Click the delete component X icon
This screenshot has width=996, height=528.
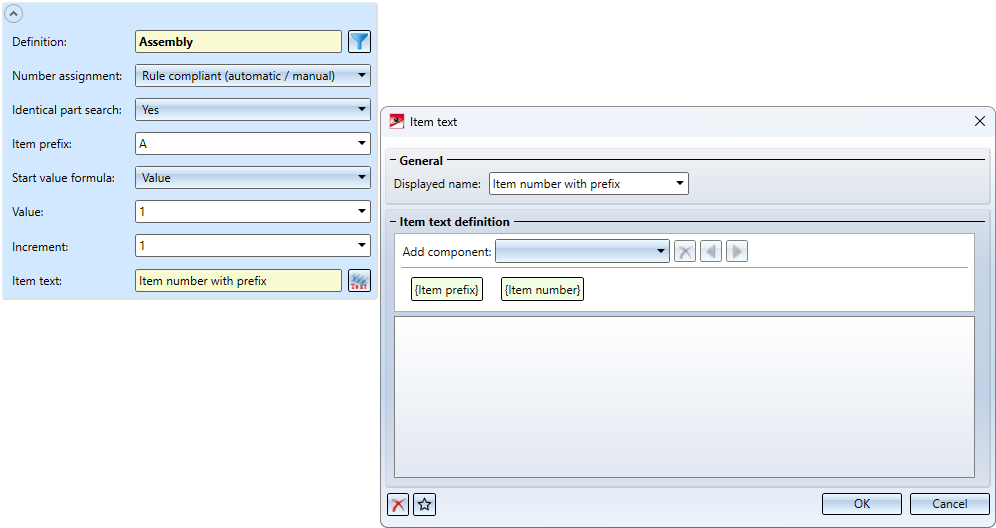coord(685,252)
